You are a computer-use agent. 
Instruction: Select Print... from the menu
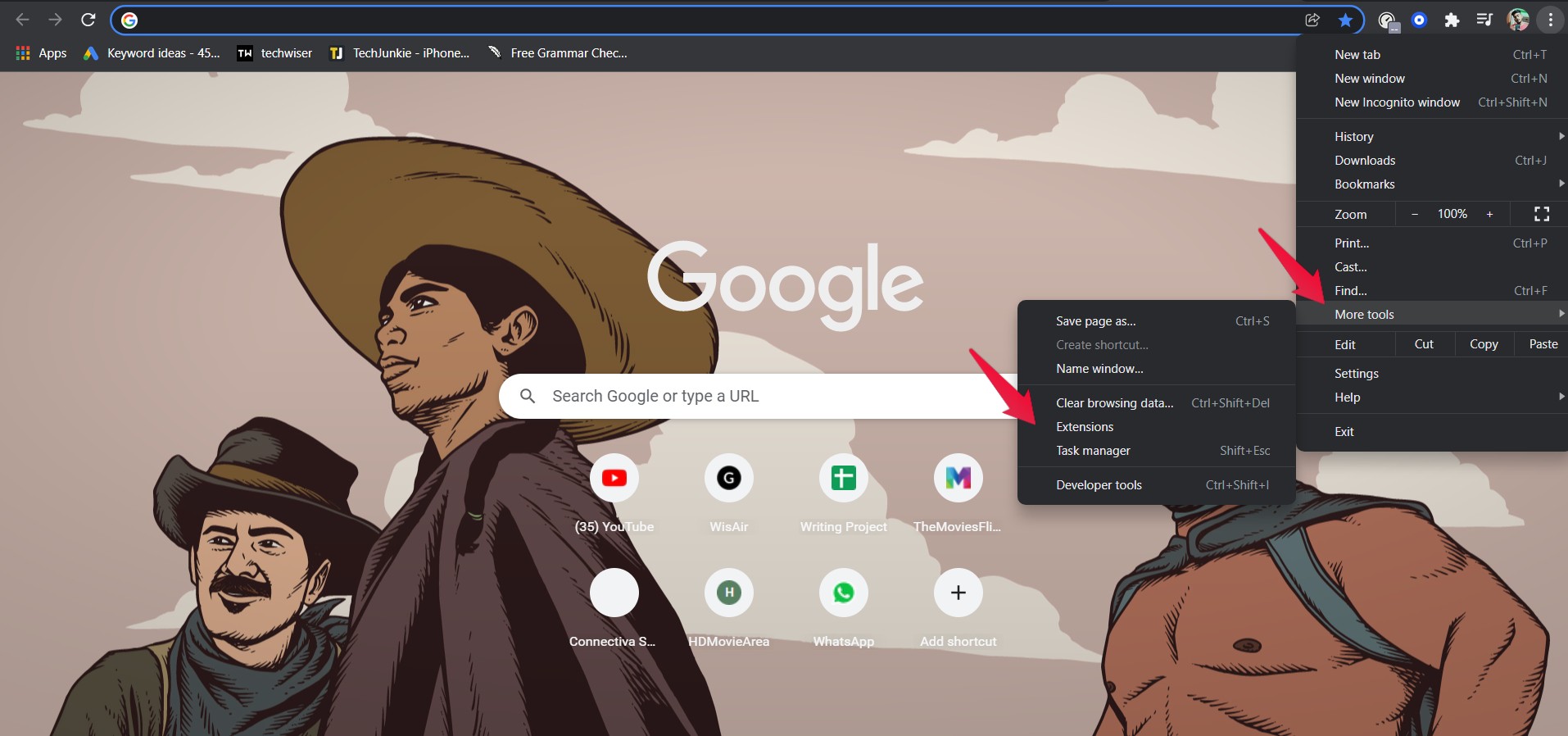1432,243
